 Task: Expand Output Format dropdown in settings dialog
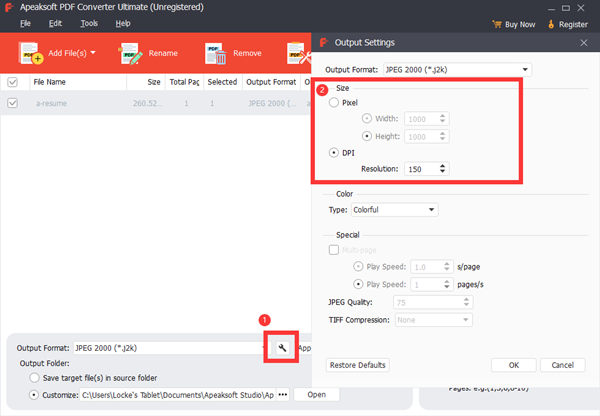(525, 70)
